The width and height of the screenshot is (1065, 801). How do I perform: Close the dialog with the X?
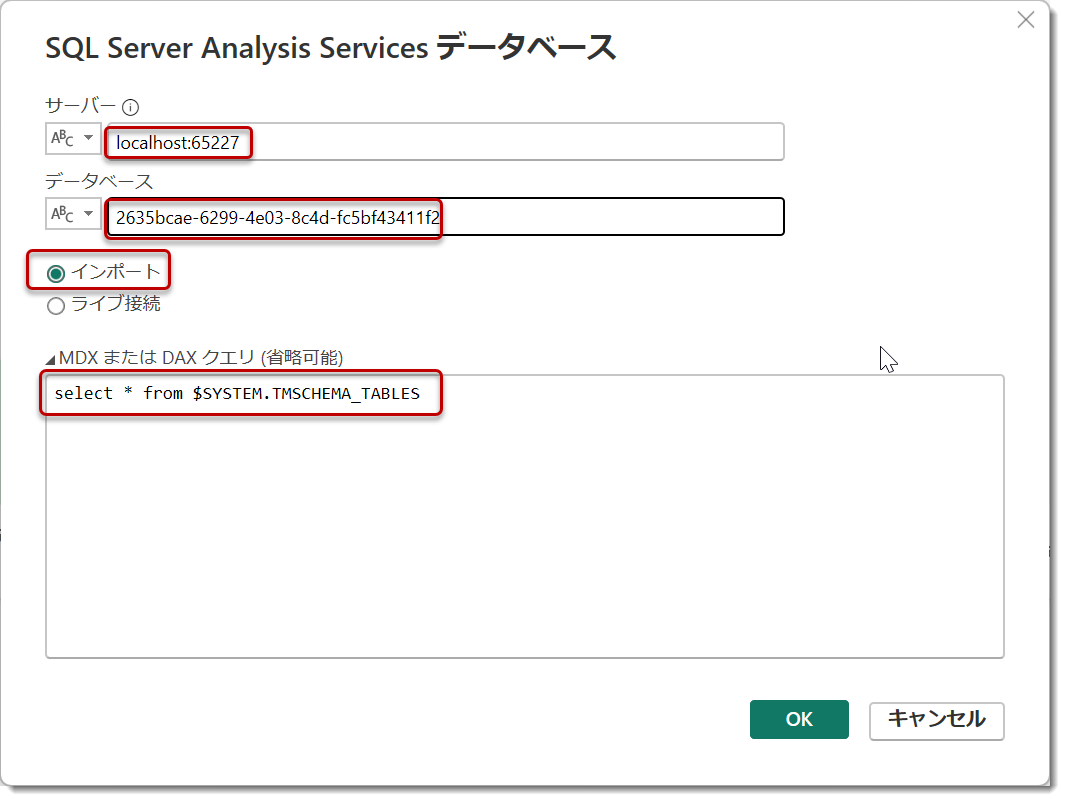tap(1026, 20)
